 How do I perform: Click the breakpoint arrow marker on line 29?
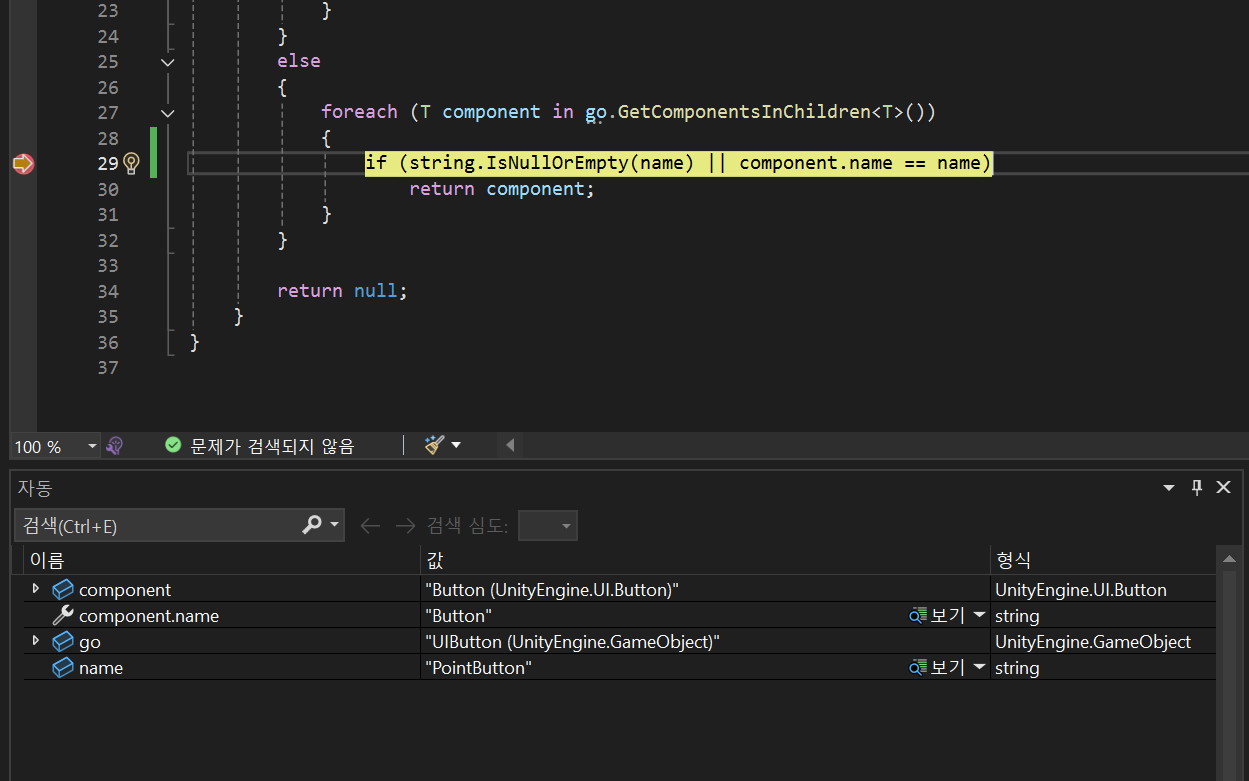tap(23, 163)
